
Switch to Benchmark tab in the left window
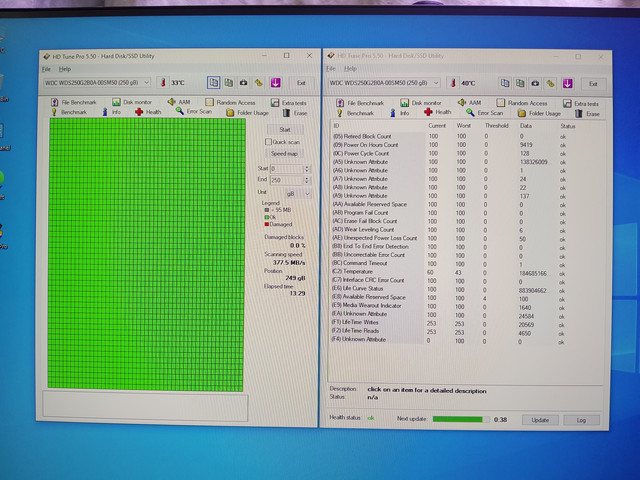[x=69, y=112]
